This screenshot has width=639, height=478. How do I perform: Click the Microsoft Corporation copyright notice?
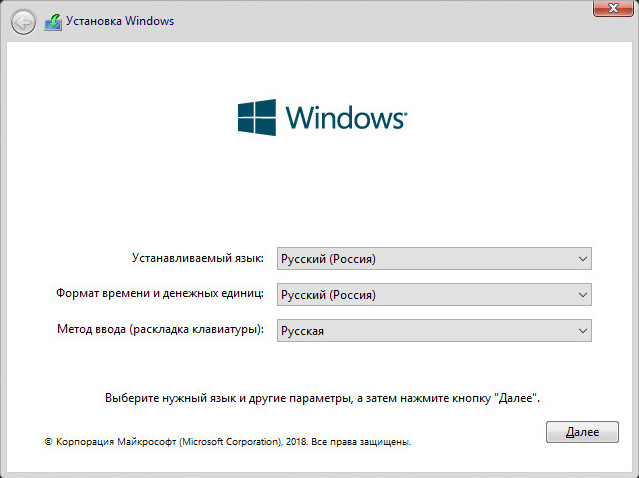(x=228, y=442)
